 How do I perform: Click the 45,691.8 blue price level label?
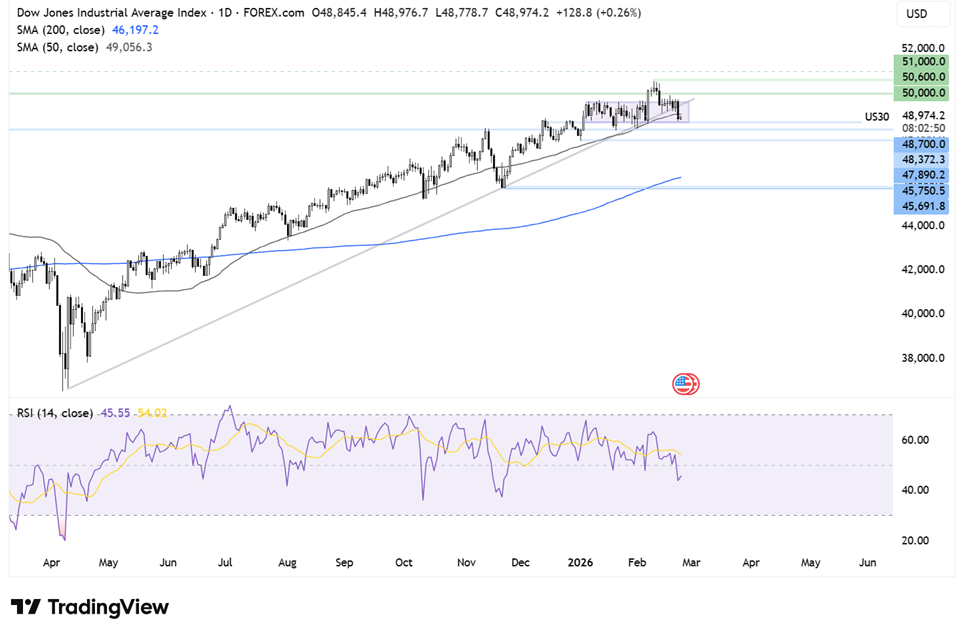pos(921,206)
